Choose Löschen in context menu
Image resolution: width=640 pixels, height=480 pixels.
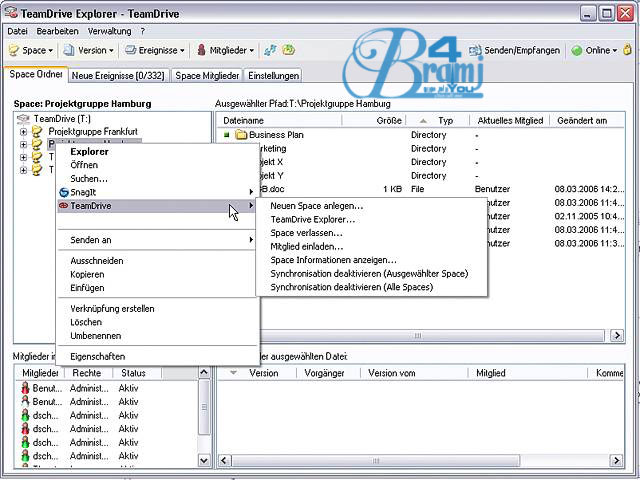tap(157, 322)
